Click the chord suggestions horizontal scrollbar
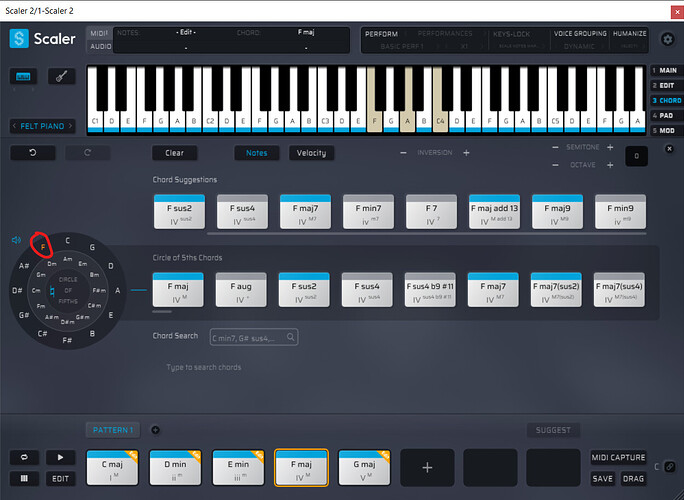The width and height of the screenshot is (684, 500). pyautogui.click(x=427, y=234)
